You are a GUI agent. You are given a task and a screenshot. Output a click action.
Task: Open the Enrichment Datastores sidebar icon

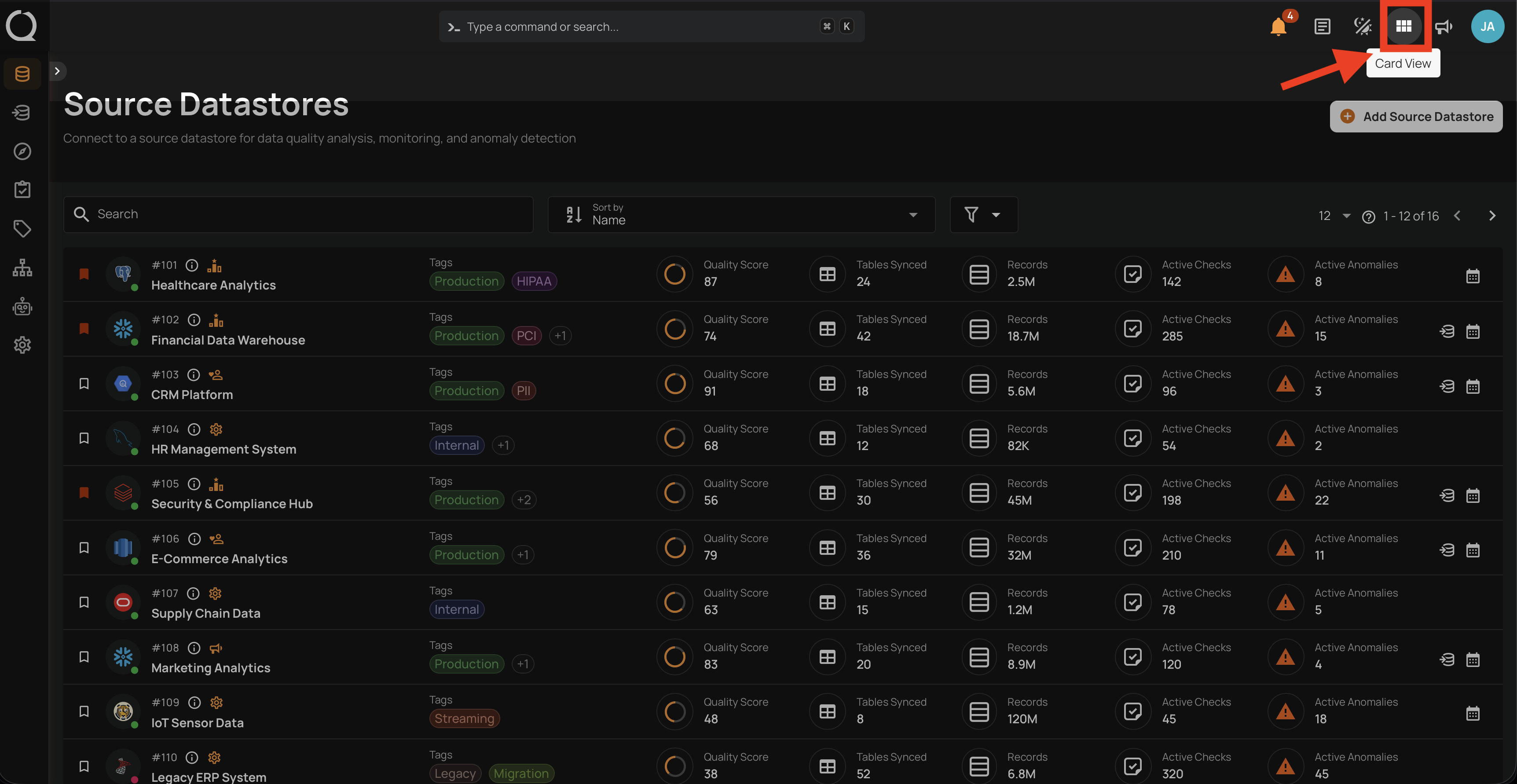coord(22,113)
